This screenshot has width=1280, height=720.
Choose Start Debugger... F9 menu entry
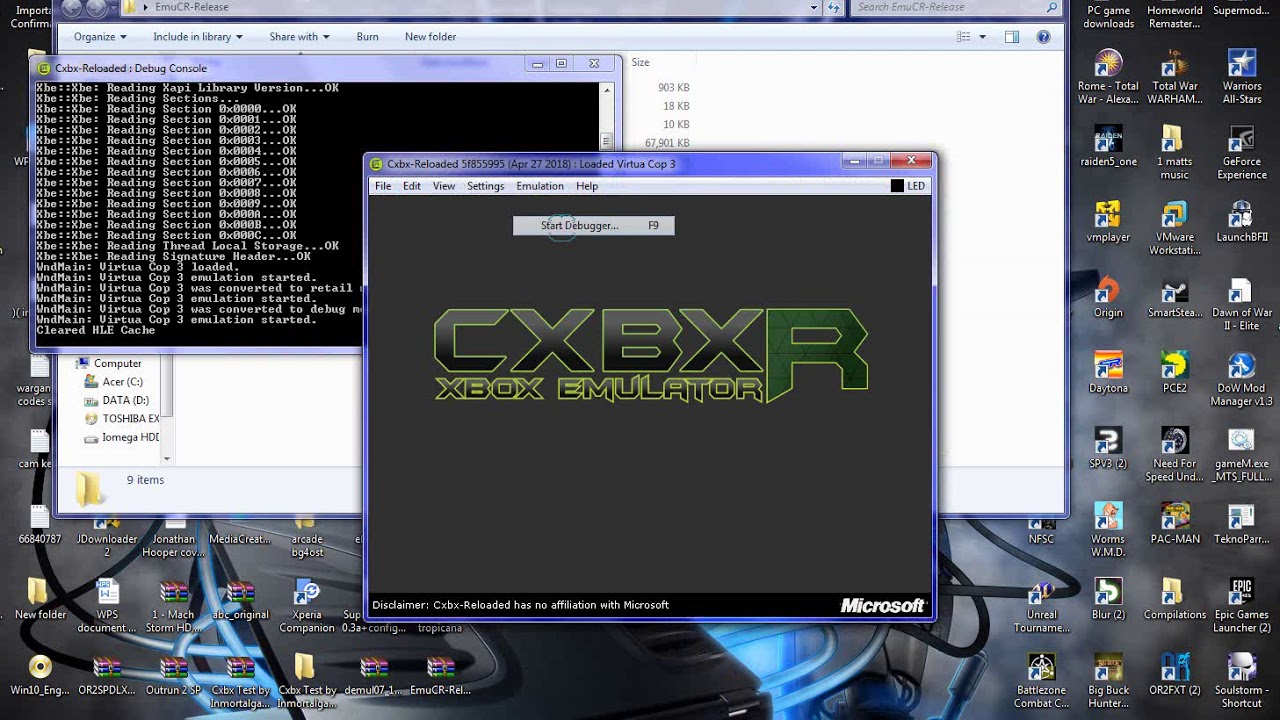(x=594, y=226)
